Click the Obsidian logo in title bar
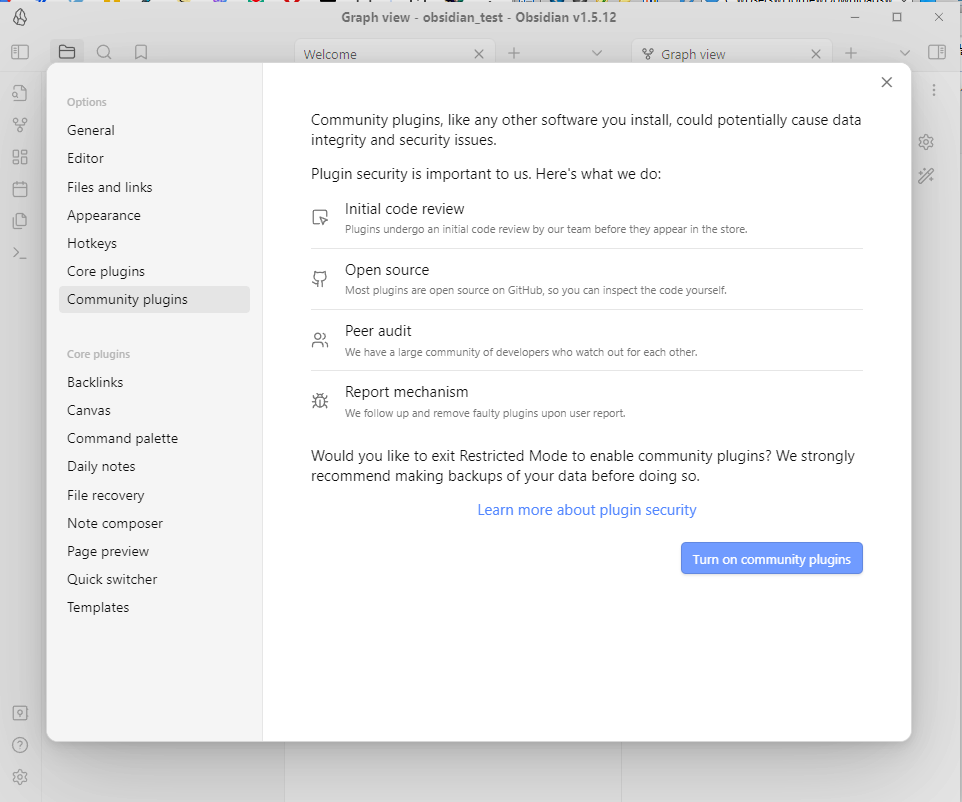The height and width of the screenshot is (802, 962). click(x=20, y=17)
